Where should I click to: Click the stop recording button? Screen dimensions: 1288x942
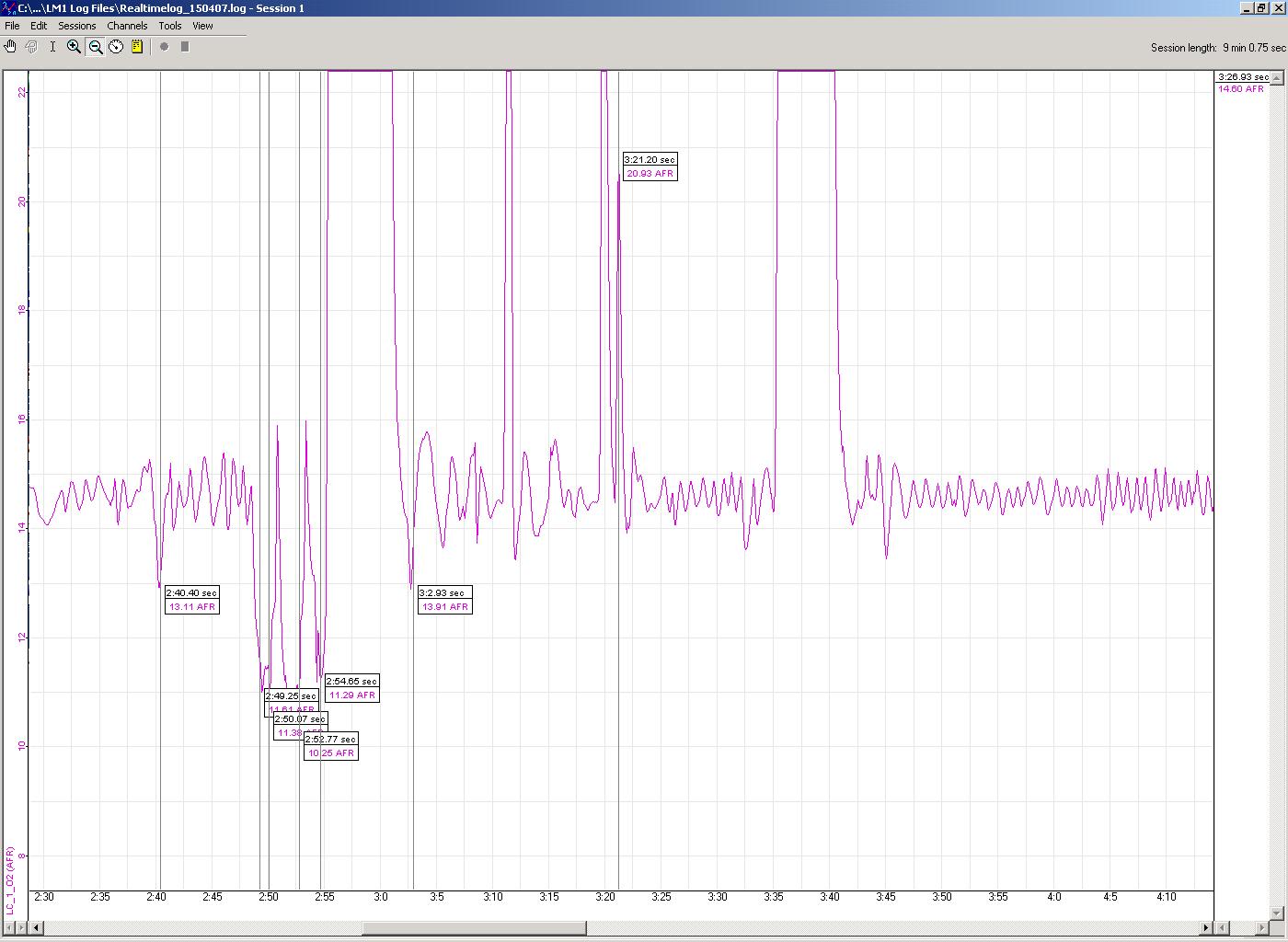click(x=185, y=47)
